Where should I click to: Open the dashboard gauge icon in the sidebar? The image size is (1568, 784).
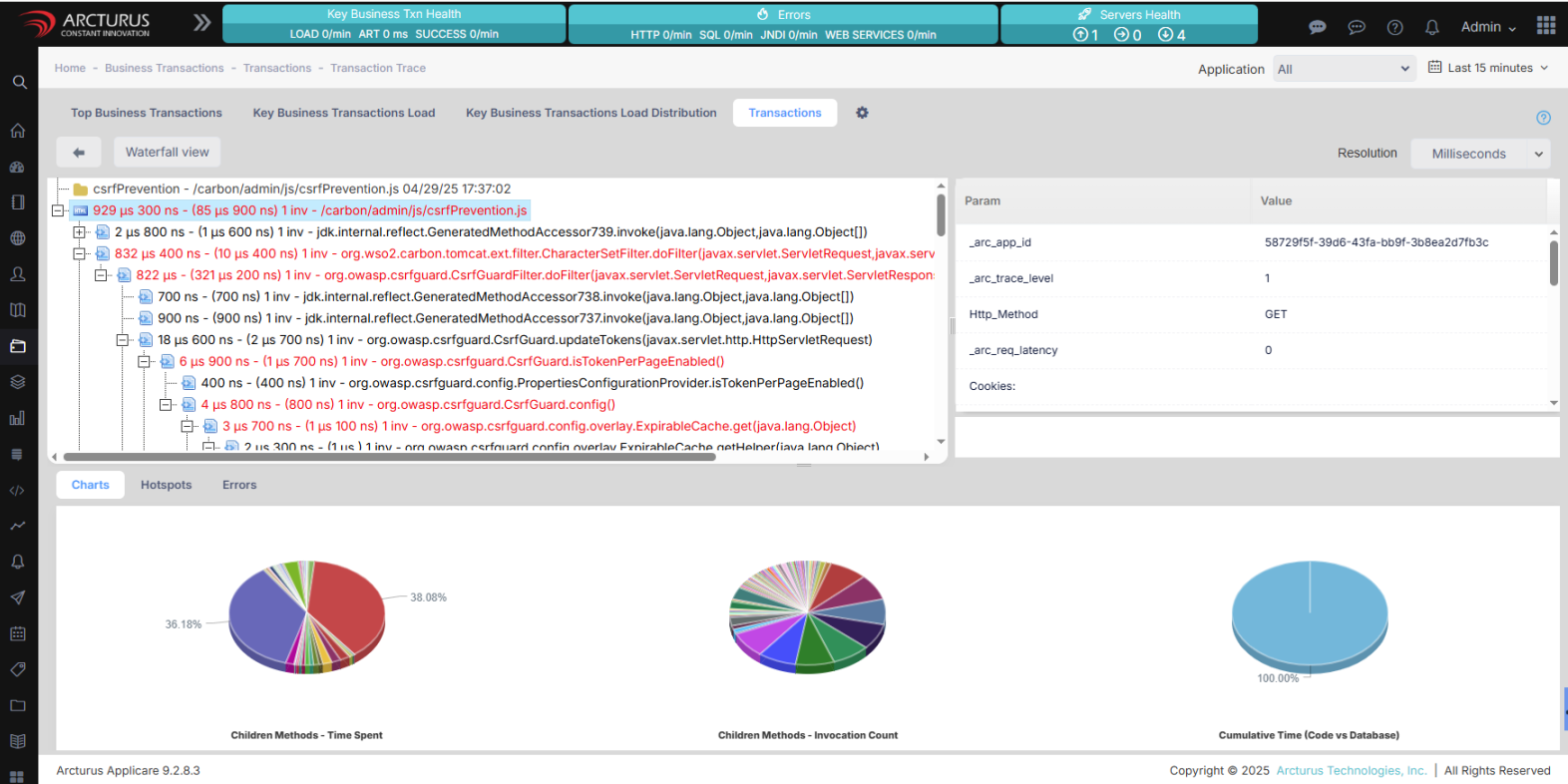coord(17,167)
